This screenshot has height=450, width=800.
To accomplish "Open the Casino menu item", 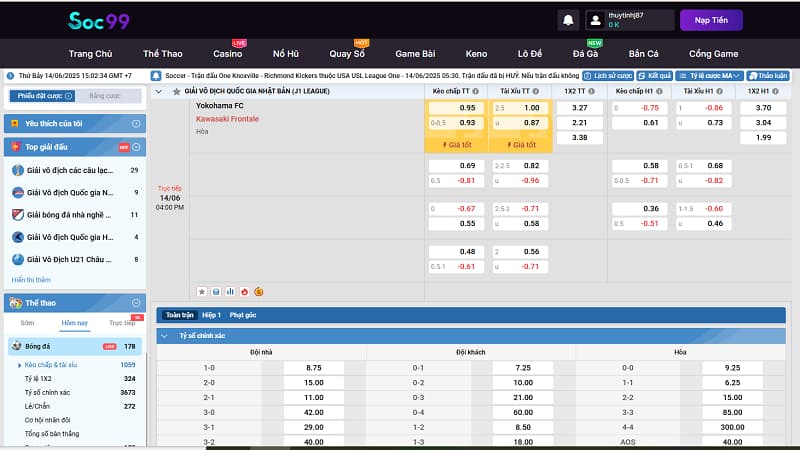I will 228,54.
